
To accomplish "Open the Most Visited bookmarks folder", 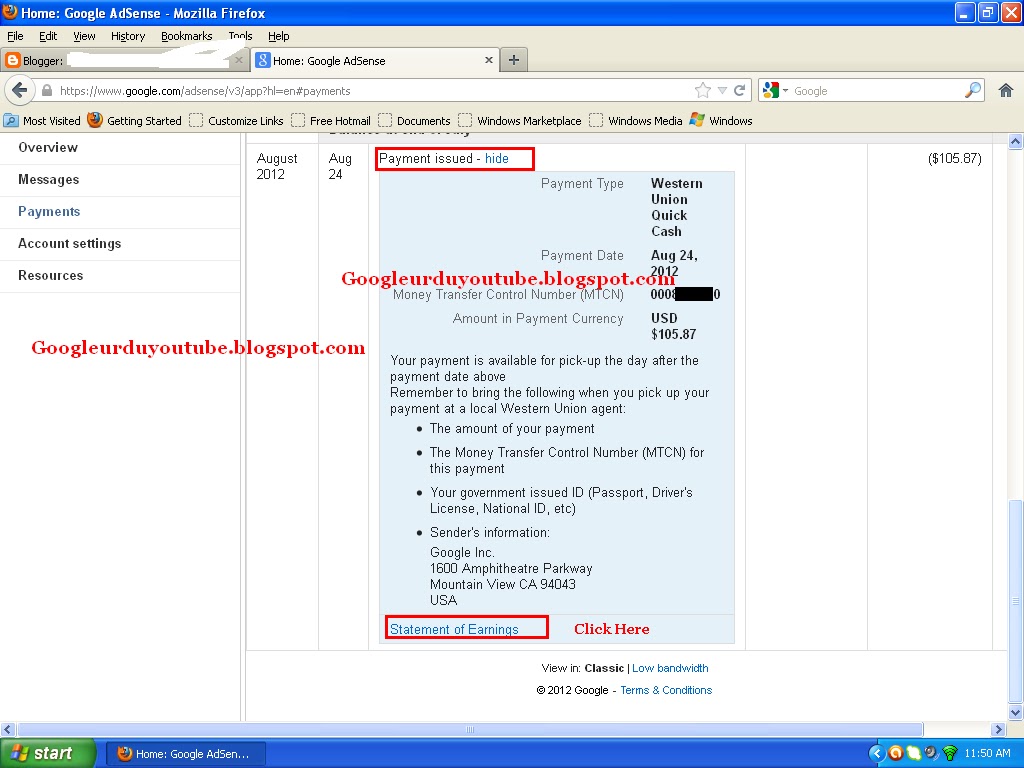I will pos(42,121).
